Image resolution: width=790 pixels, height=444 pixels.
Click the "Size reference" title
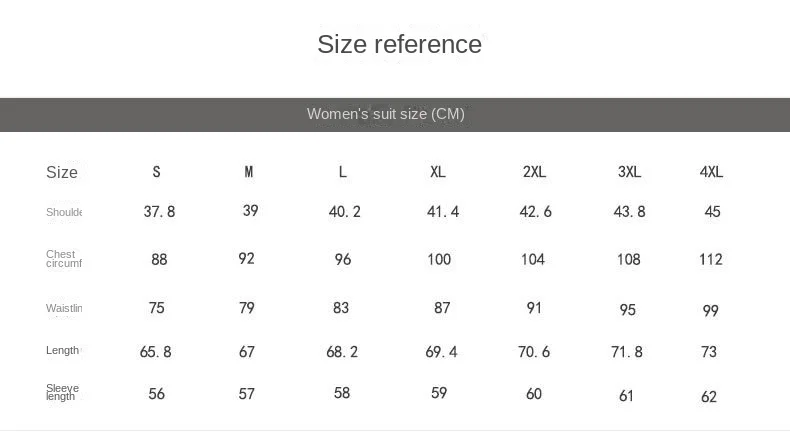pyautogui.click(x=399, y=45)
